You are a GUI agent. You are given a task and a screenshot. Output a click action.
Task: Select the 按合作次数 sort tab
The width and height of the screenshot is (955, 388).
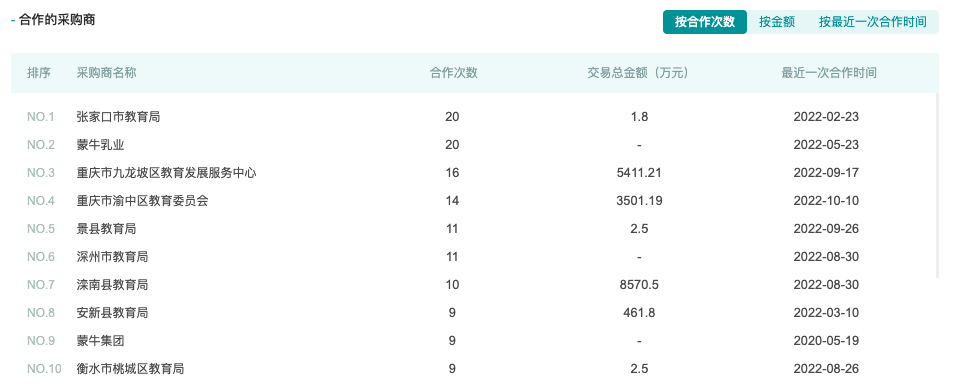pyautogui.click(x=705, y=22)
